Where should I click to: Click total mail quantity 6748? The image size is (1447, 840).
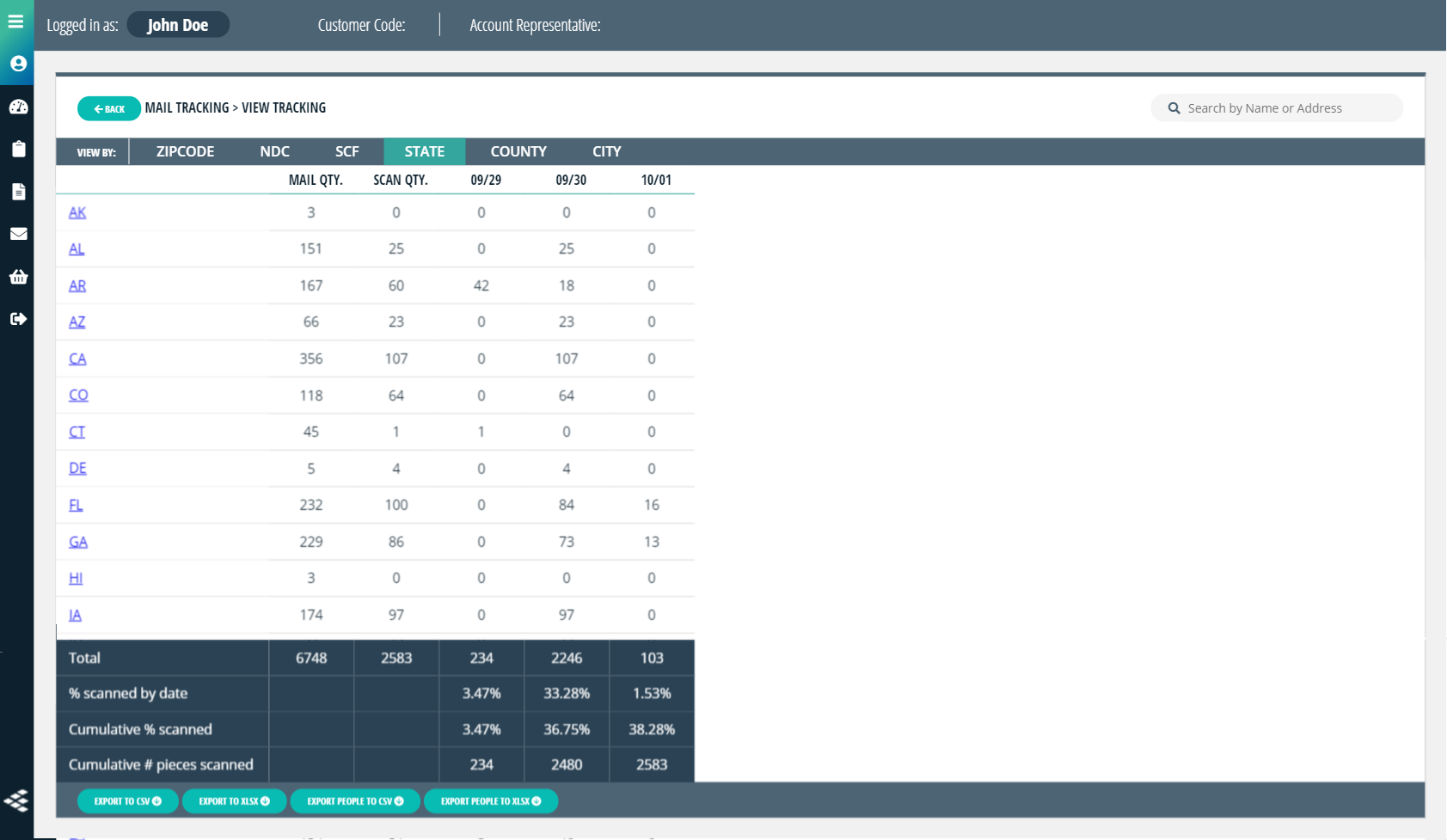pyautogui.click(x=311, y=658)
